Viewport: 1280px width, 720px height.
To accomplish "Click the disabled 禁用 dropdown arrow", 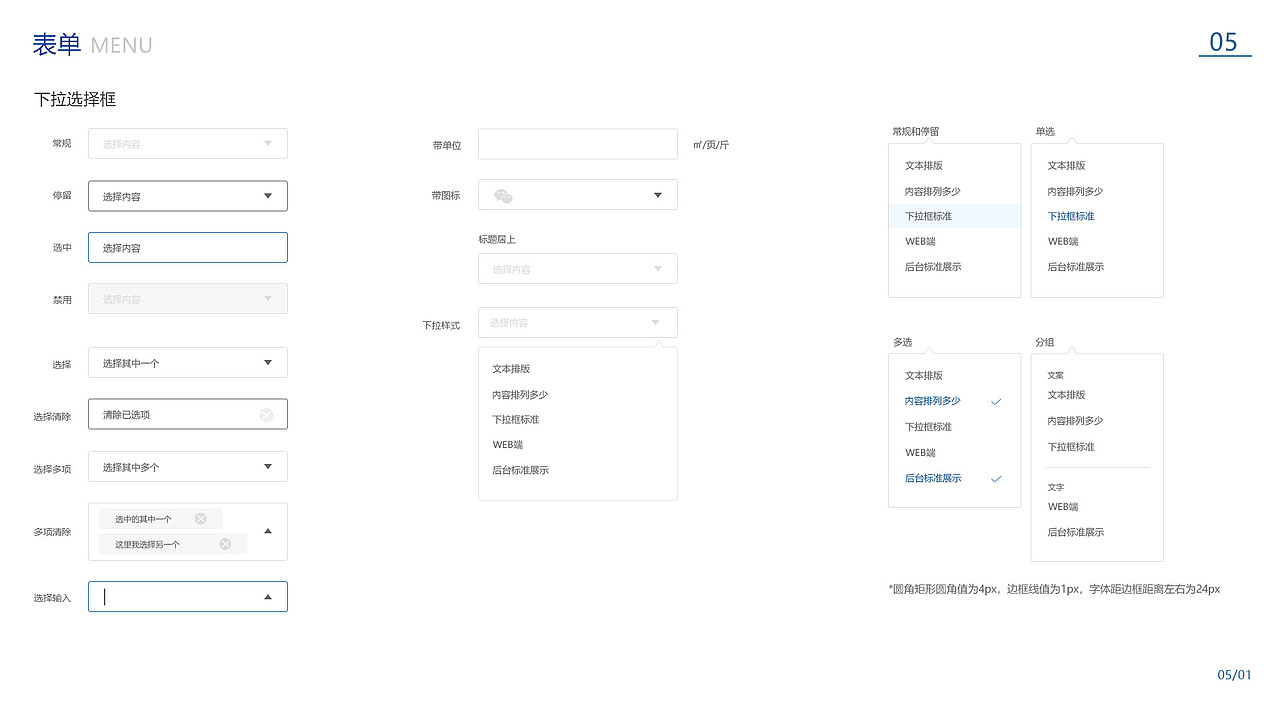I will tap(268, 299).
